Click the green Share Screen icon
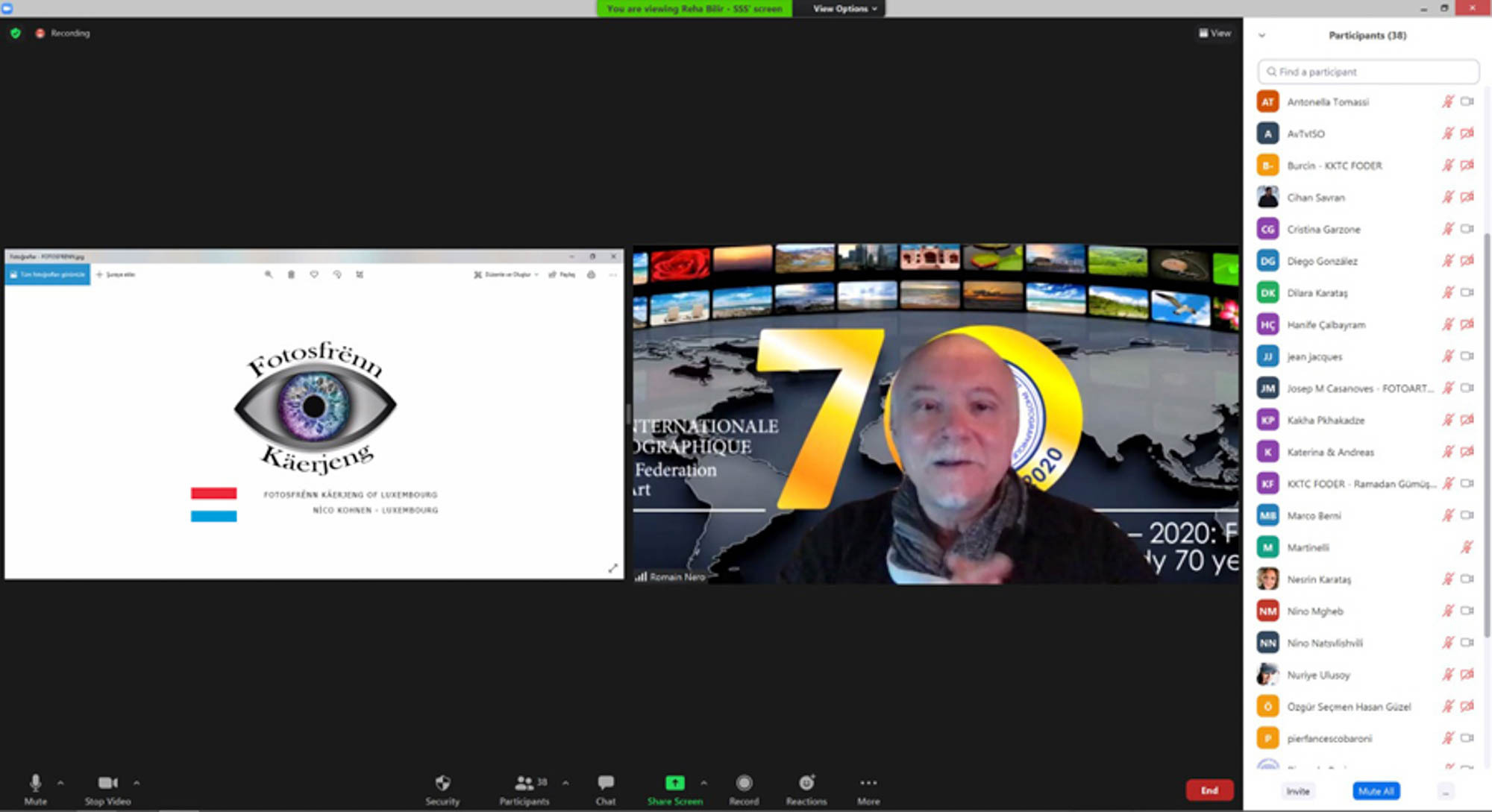Image resolution: width=1492 pixels, height=812 pixels. (x=674, y=783)
